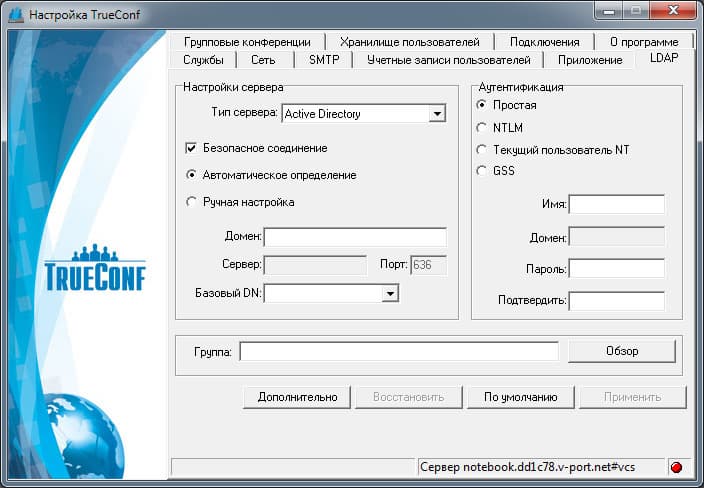This screenshot has height=488, width=704.
Task: Click the По умолчанию button
Action: click(x=521, y=397)
